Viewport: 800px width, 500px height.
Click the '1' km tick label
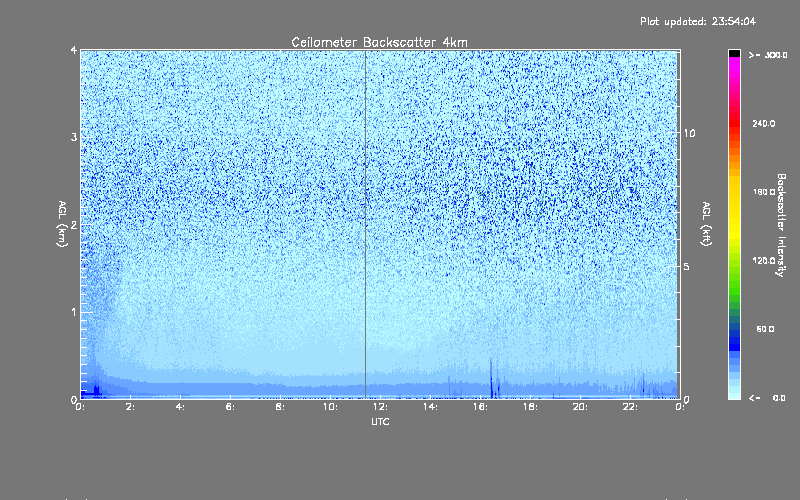[74, 312]
